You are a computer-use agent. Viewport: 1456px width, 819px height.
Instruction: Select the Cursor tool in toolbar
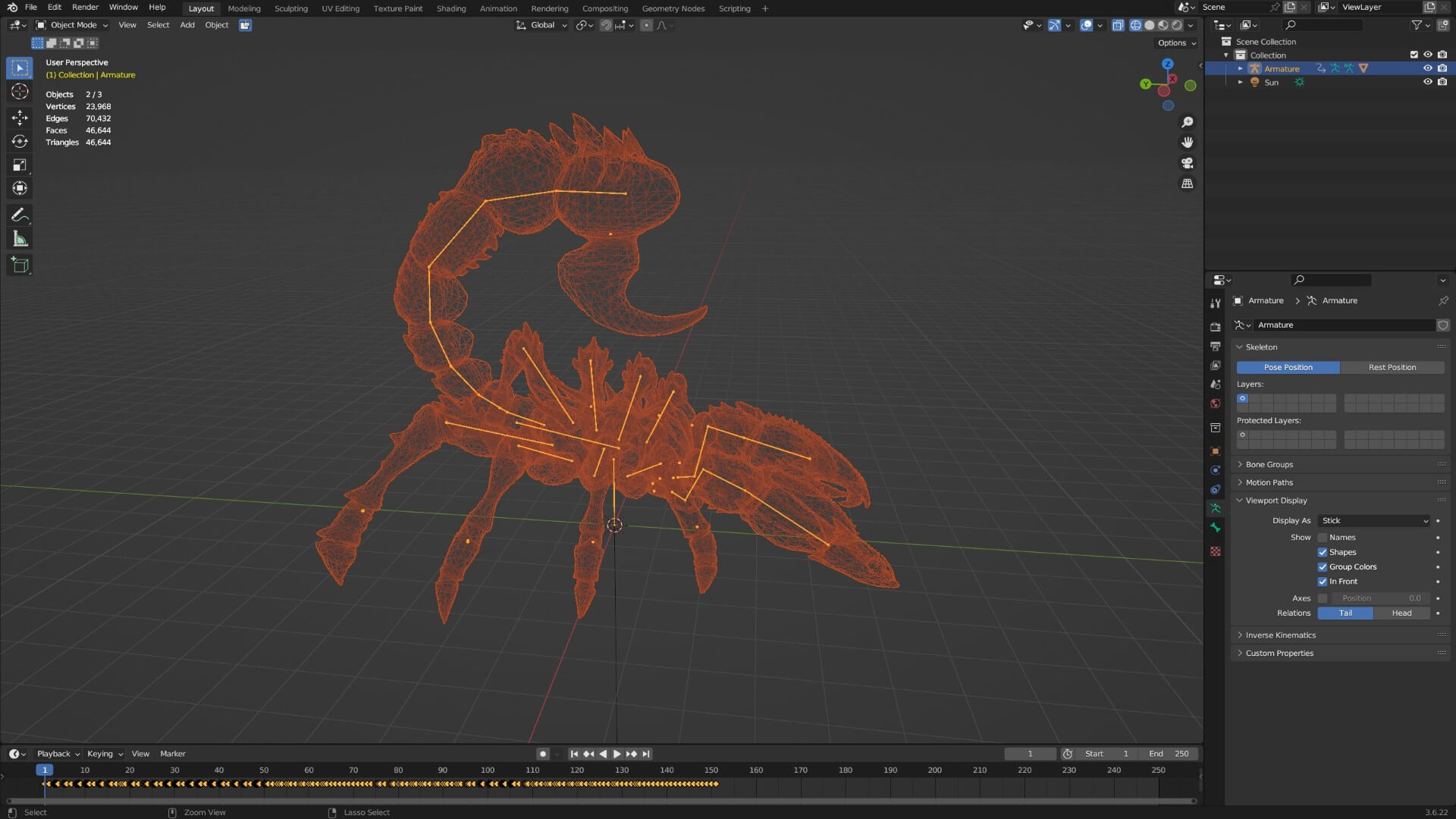click(20, 92)
